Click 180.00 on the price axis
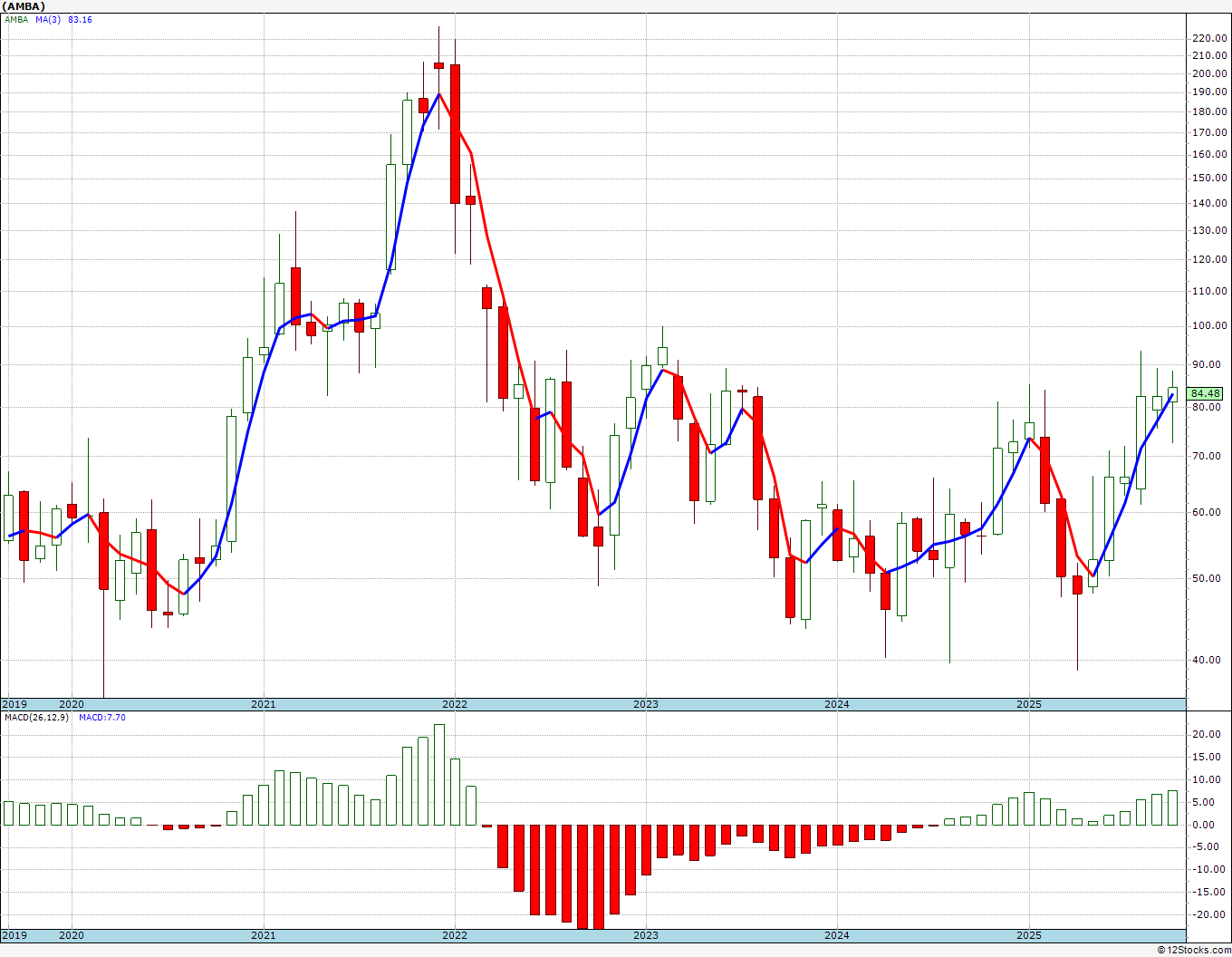This screenshot has height=957, width=1232. click(x=1210, y=112)
